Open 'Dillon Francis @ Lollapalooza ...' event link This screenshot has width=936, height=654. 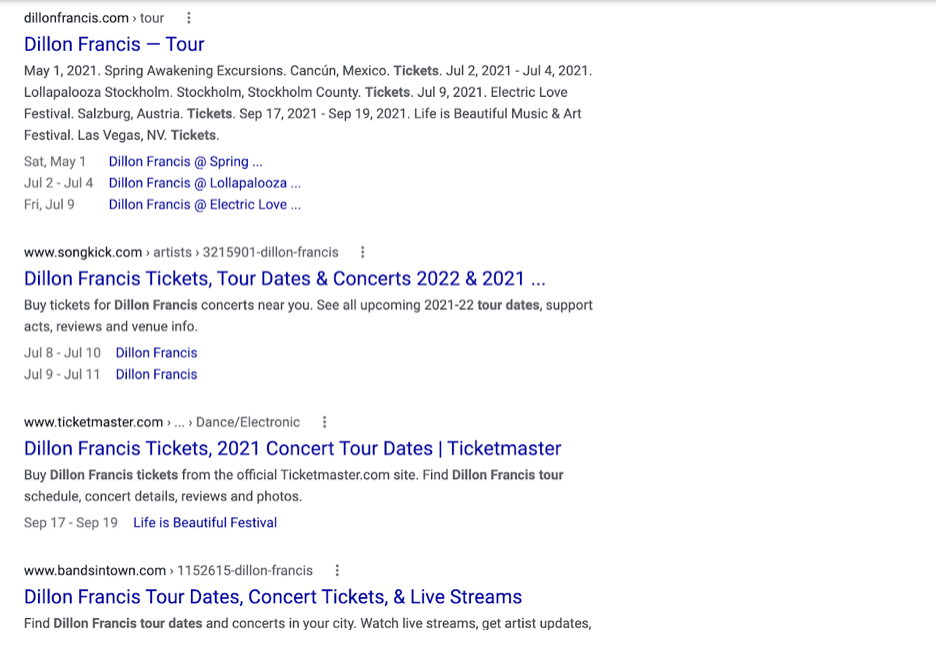pyautogui.click(x=204, y=183)
